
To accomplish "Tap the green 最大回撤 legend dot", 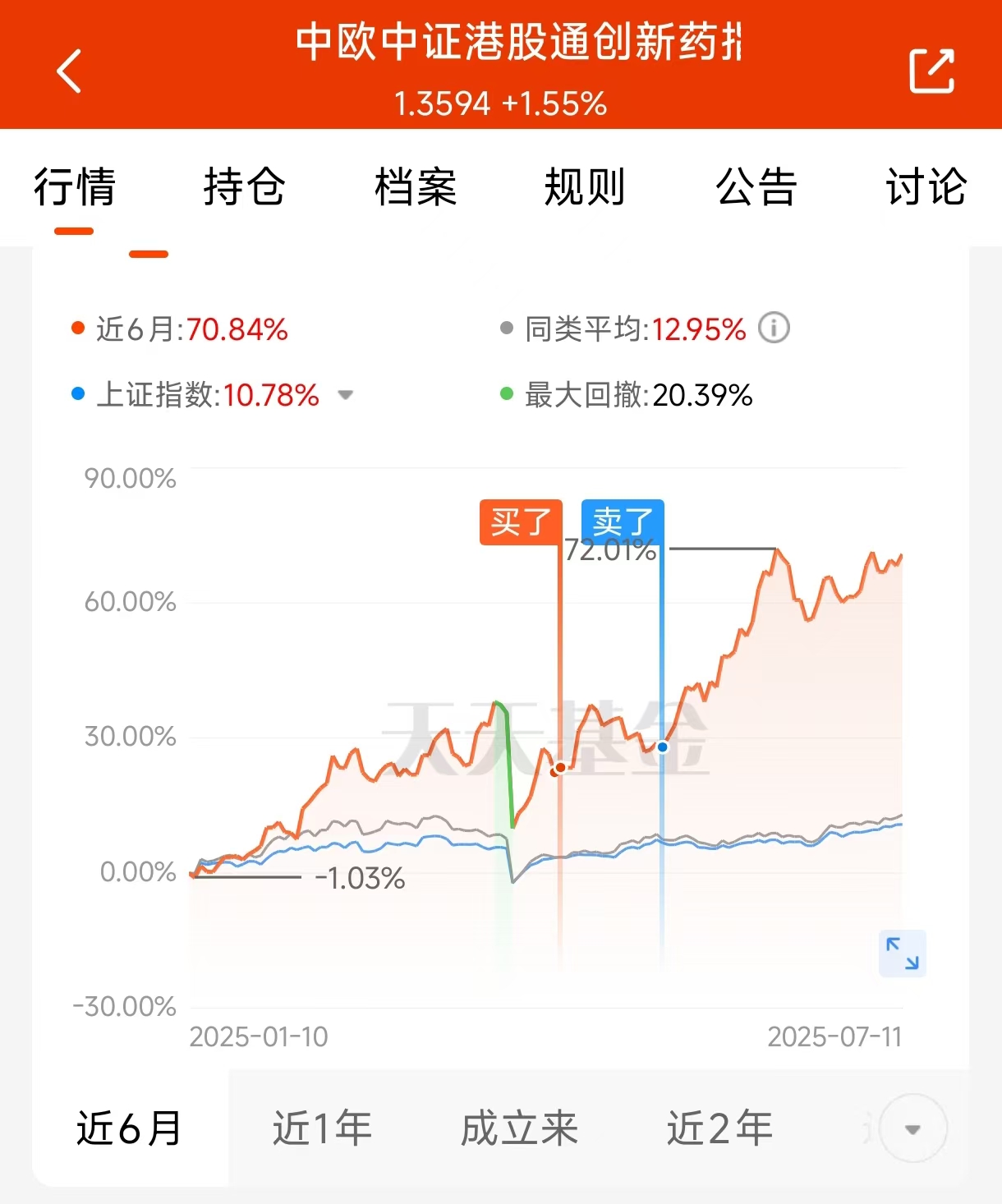I will 507,394.
